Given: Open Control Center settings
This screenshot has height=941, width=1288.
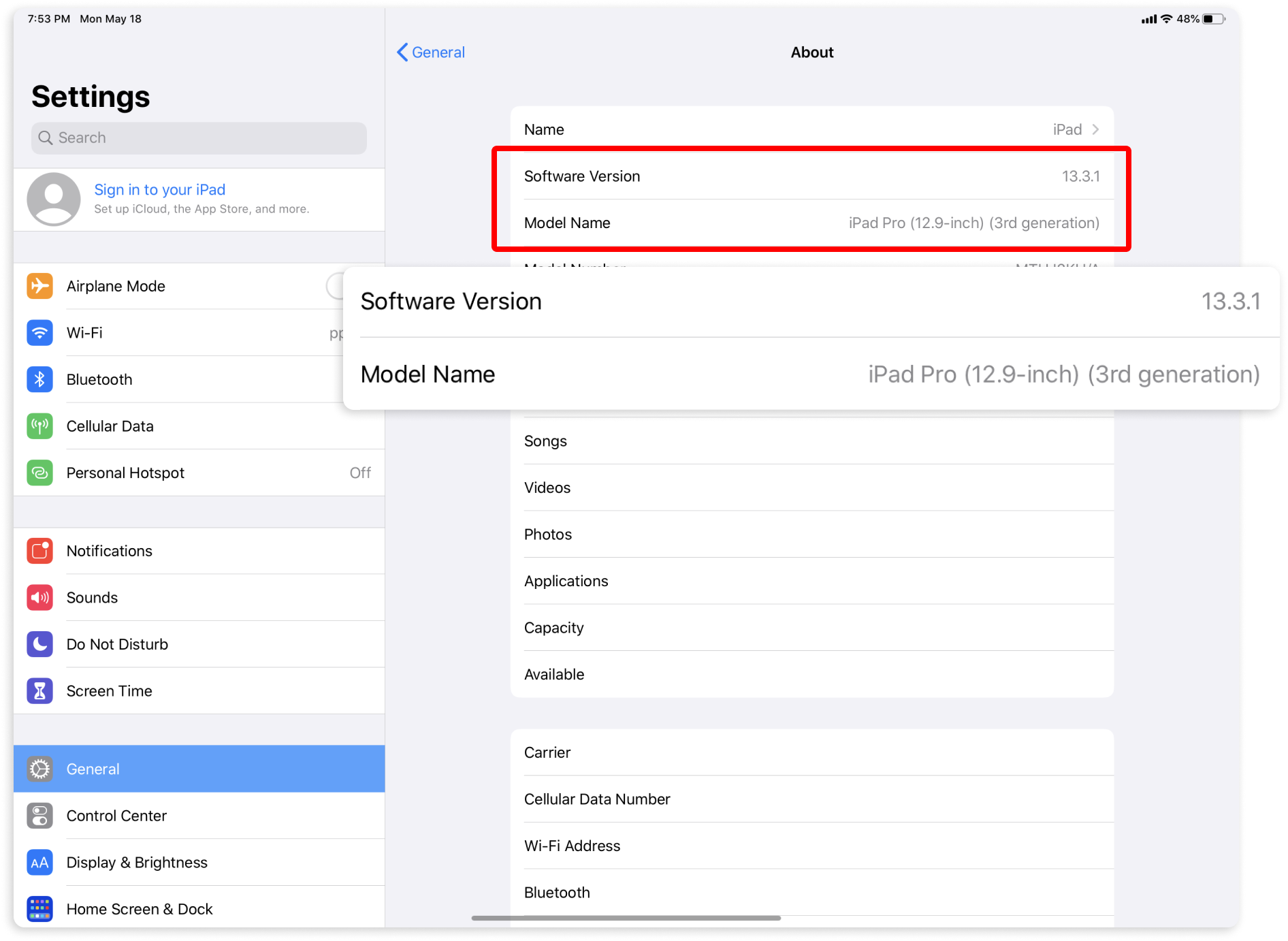Looking at the screenshot, I should (x=199, y=816).
